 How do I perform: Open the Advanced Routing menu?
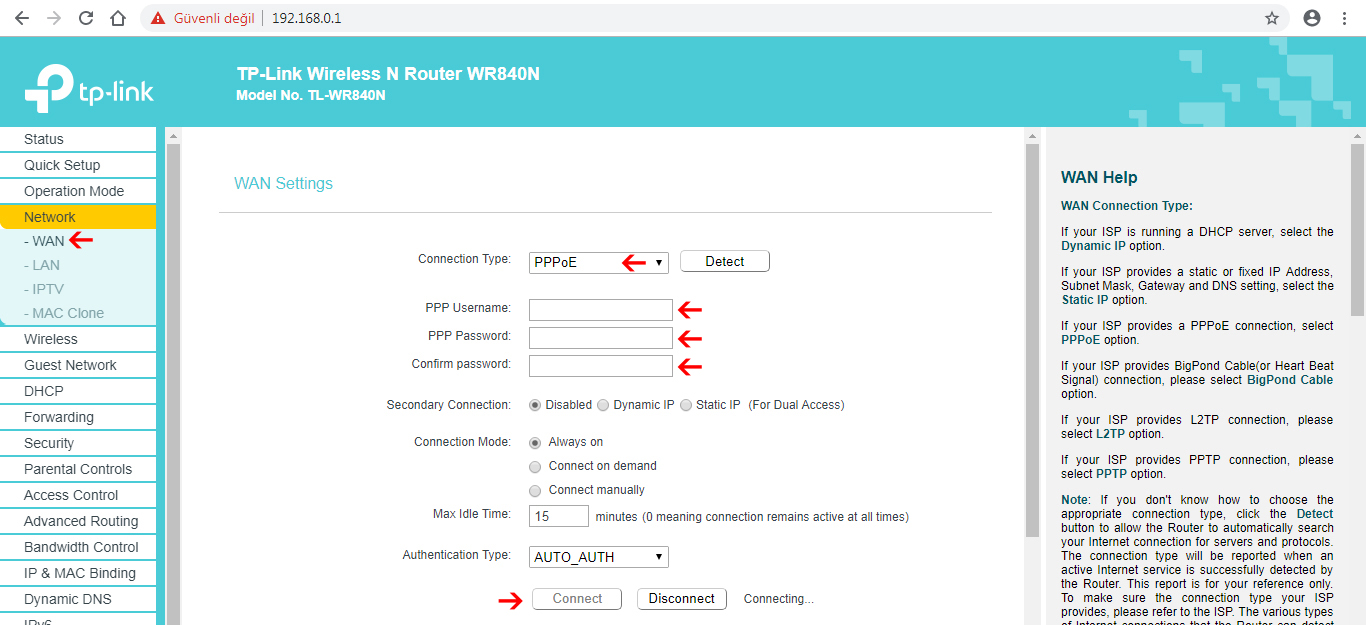point(78,521)
